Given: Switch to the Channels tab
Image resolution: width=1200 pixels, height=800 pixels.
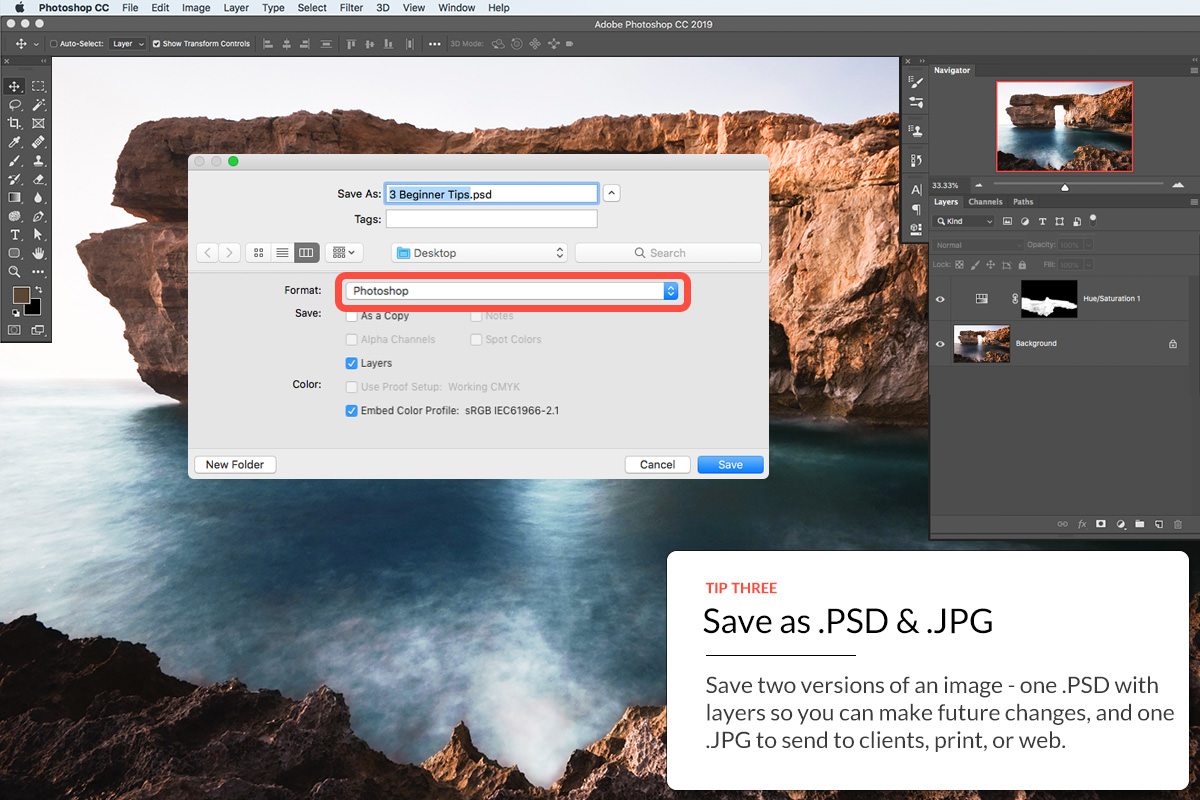Looking at the screenshot, I should click(986, 201).
